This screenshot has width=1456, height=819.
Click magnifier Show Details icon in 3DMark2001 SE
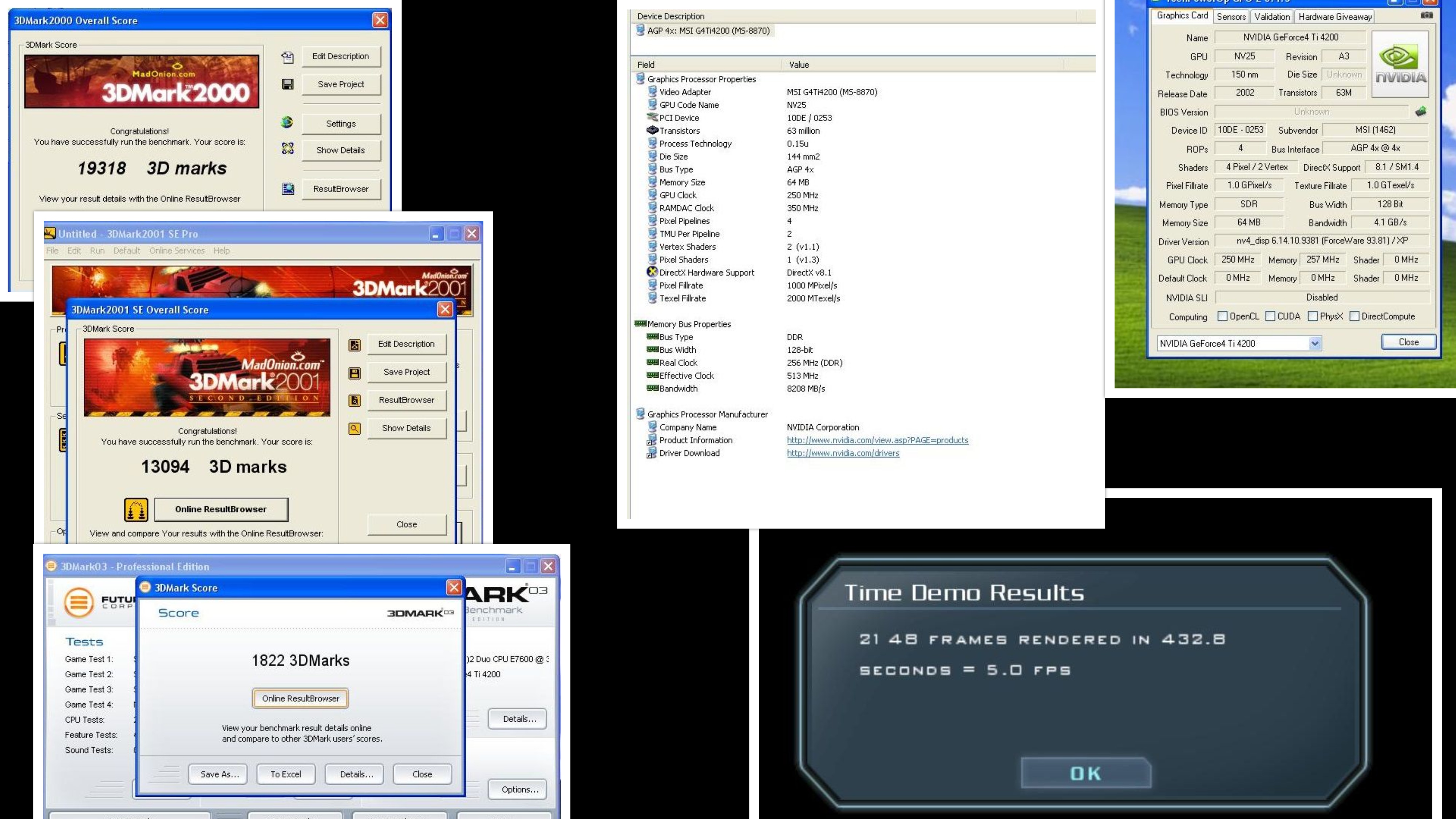(355, 429)
